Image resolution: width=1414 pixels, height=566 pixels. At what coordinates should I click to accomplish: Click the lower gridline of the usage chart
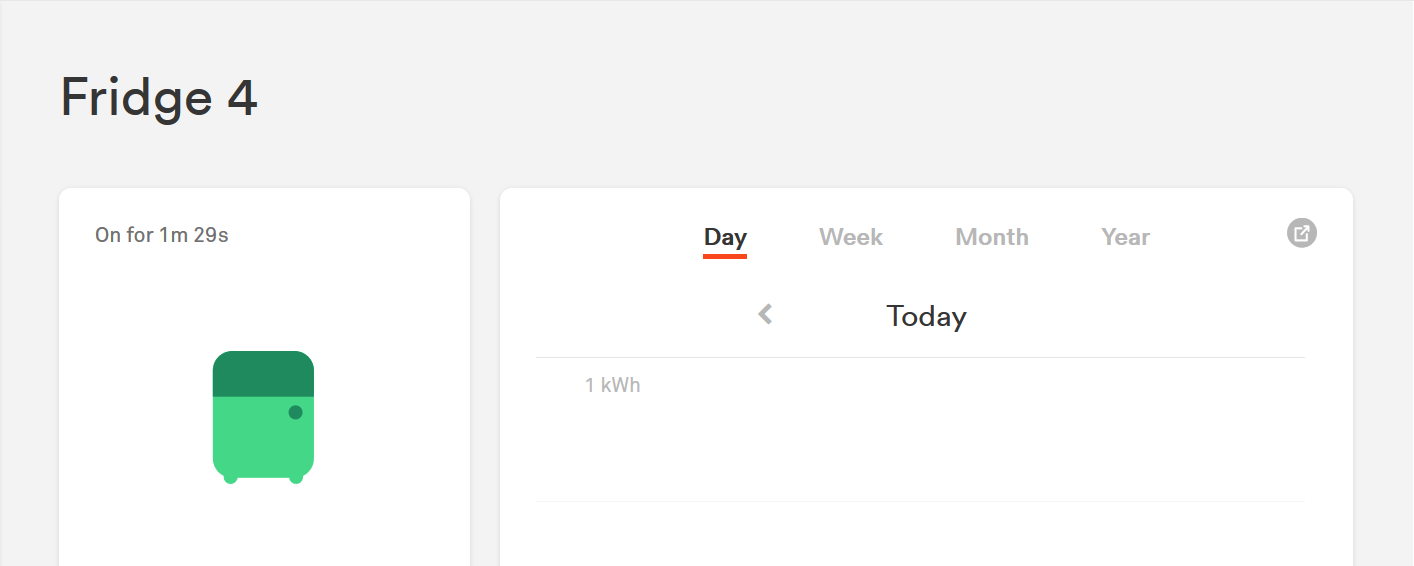(920, 501)
